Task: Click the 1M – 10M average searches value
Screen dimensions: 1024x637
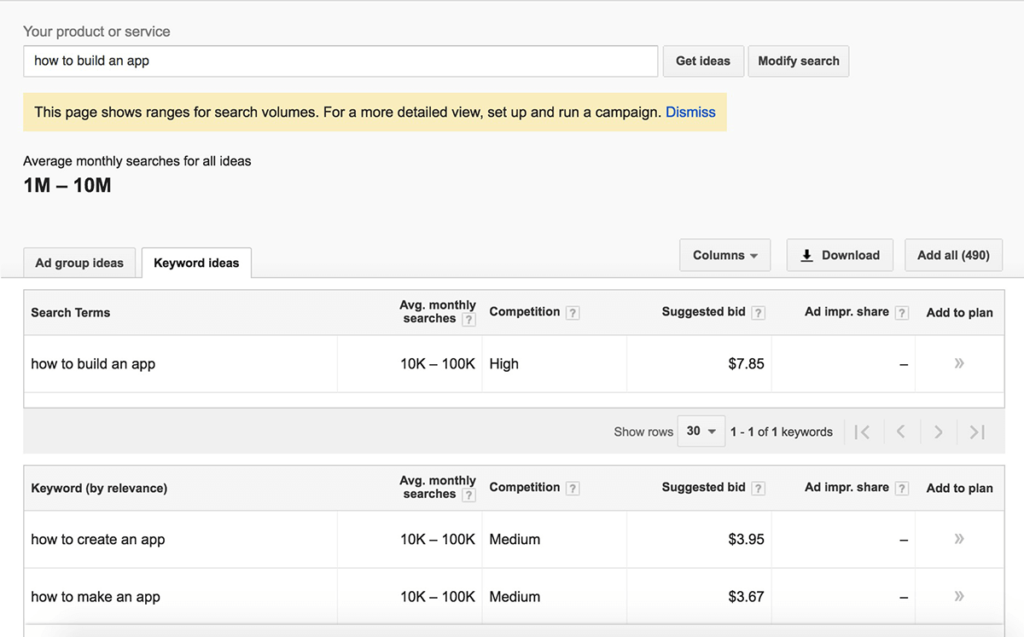Action: pyautogui.click(x=67, y=186)
